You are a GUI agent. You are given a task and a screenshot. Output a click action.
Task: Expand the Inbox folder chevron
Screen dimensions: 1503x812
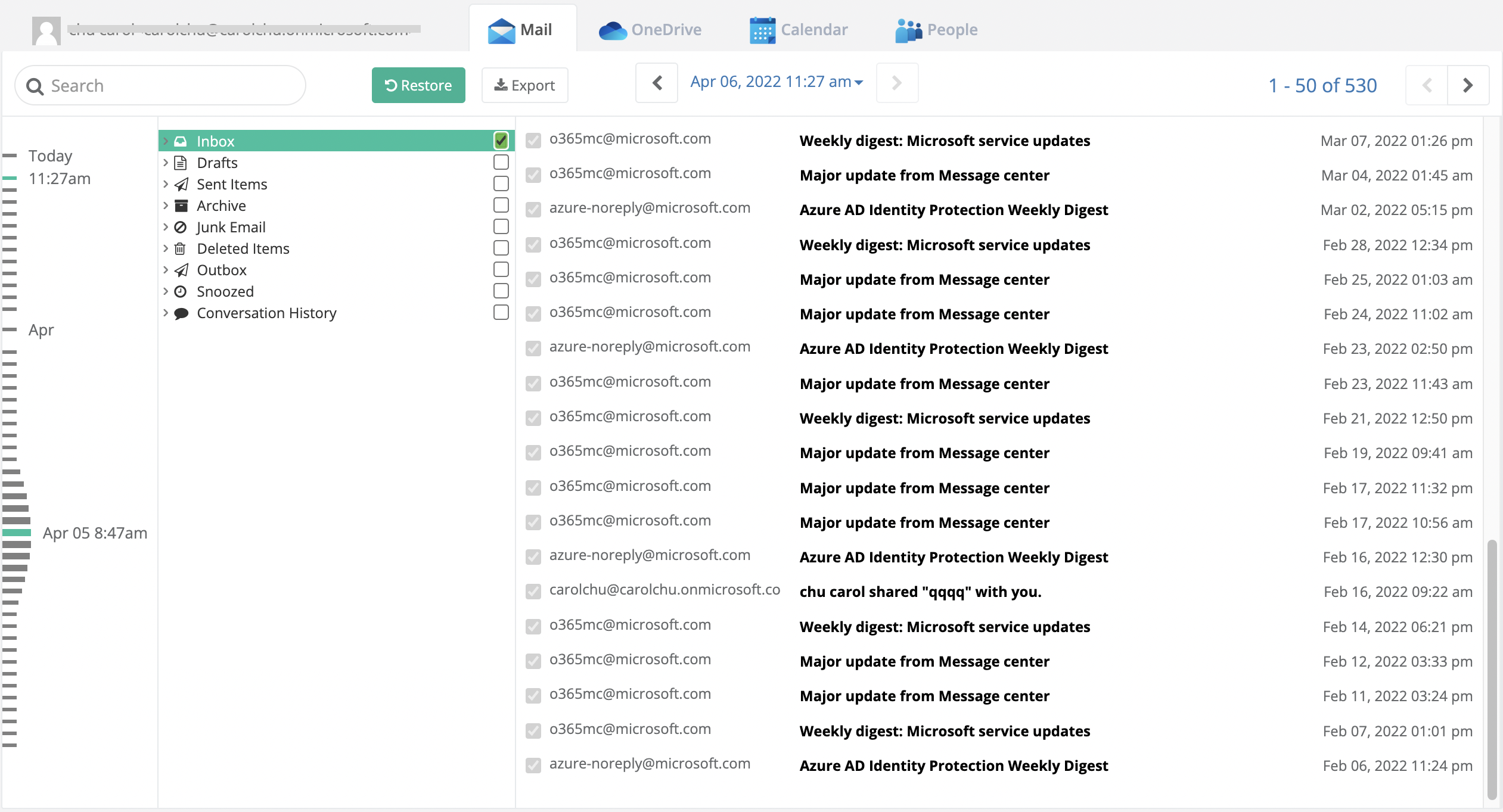(166, 141)
